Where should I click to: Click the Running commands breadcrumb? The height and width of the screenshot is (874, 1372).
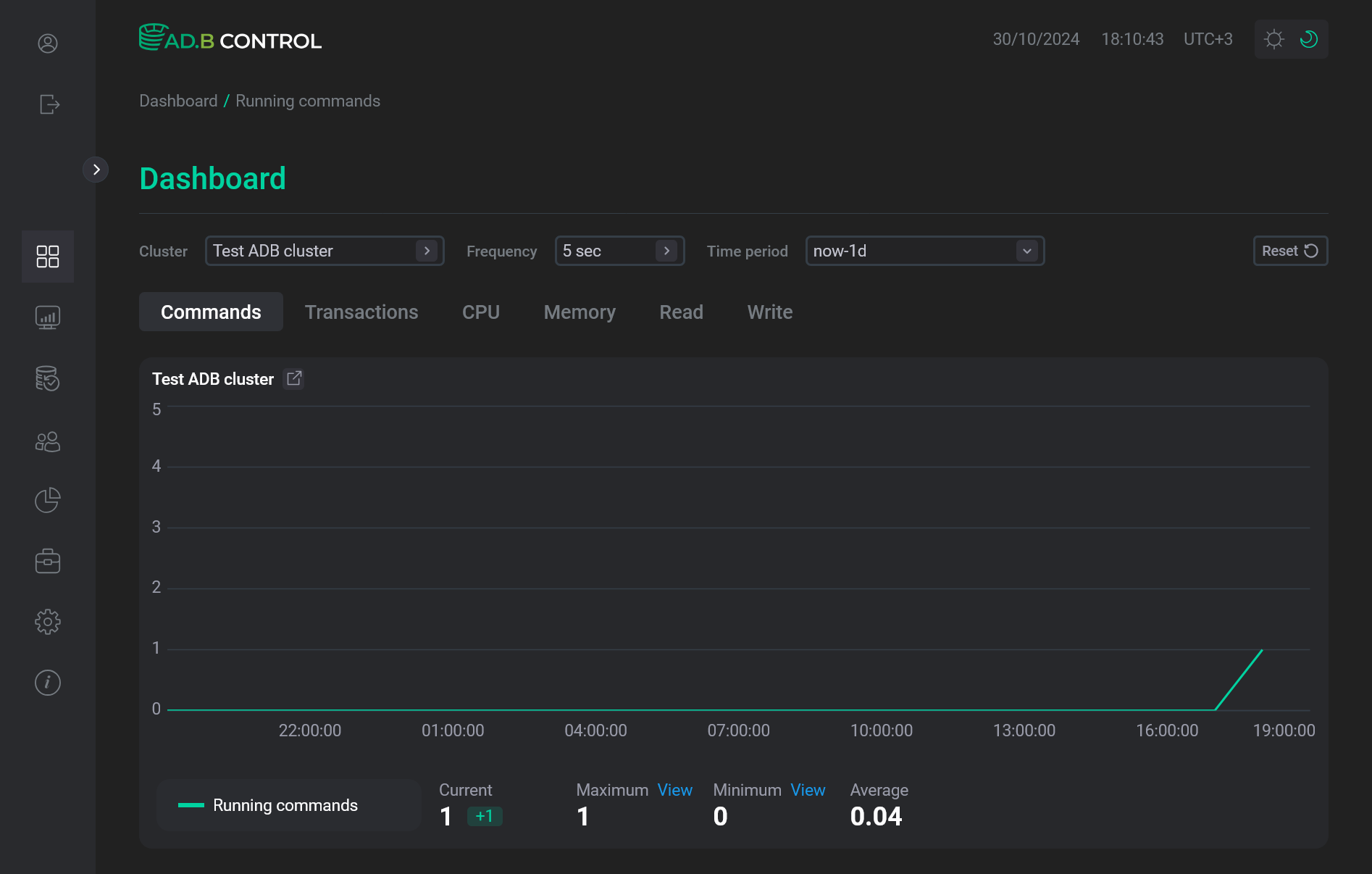click(308, 101)
